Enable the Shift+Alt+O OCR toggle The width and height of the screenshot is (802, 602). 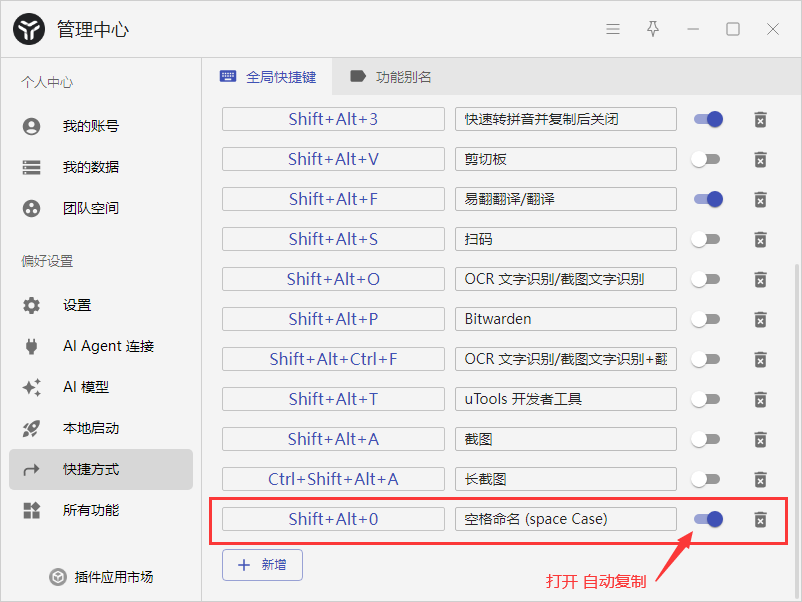(x=705, y=279)
